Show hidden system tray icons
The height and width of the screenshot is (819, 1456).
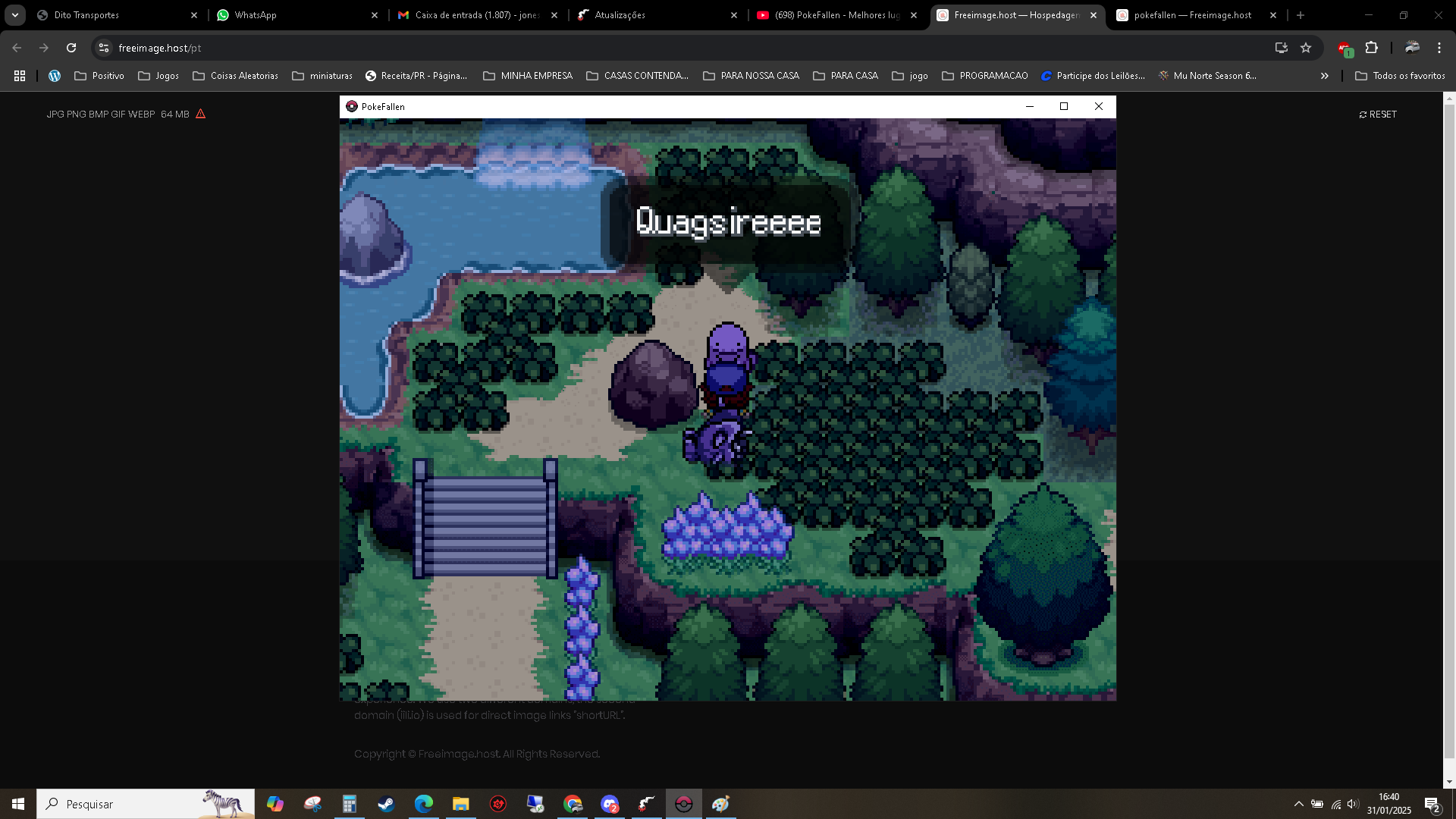[1299, 804]
